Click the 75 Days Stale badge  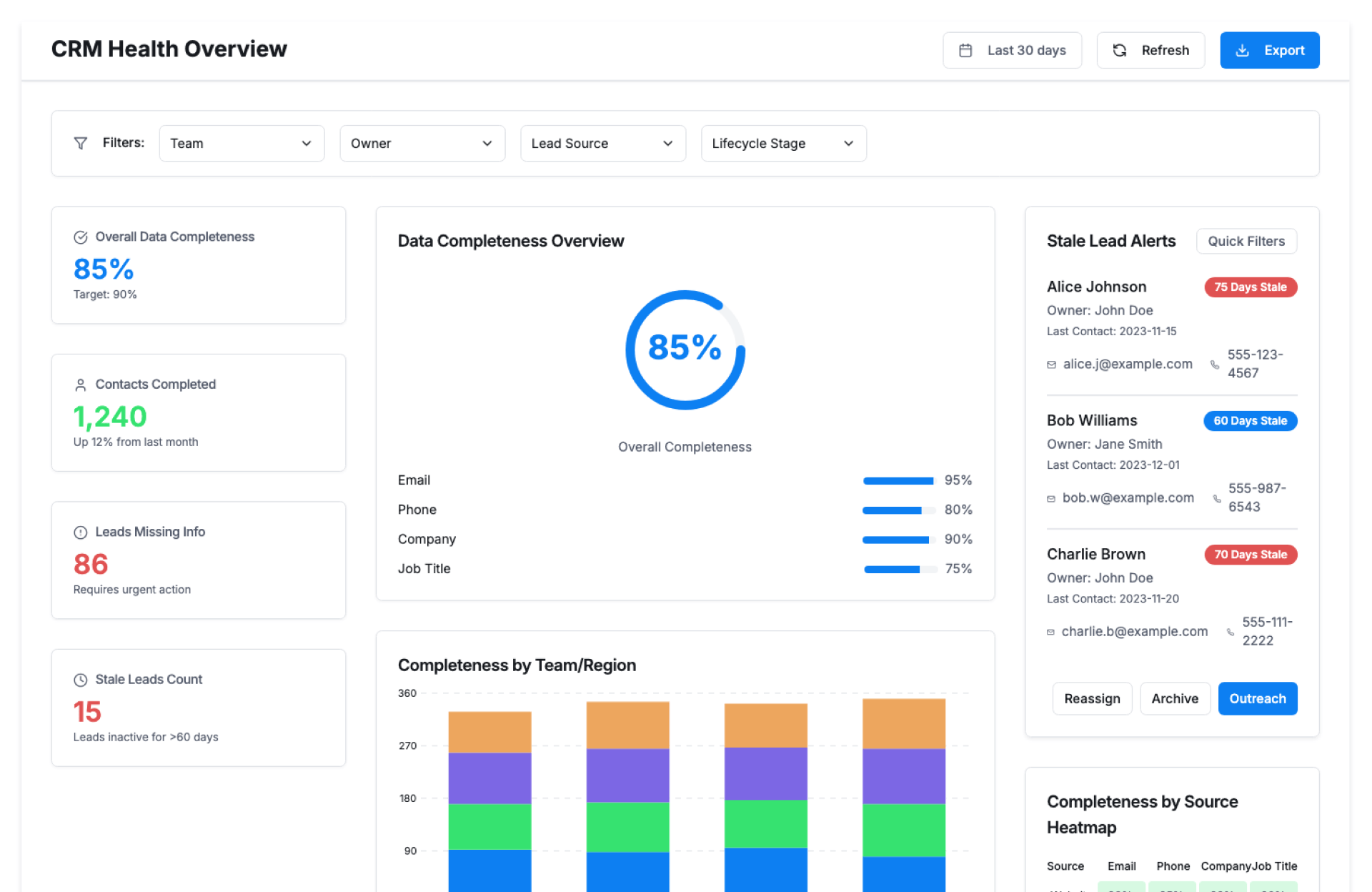pos(1250,287)
